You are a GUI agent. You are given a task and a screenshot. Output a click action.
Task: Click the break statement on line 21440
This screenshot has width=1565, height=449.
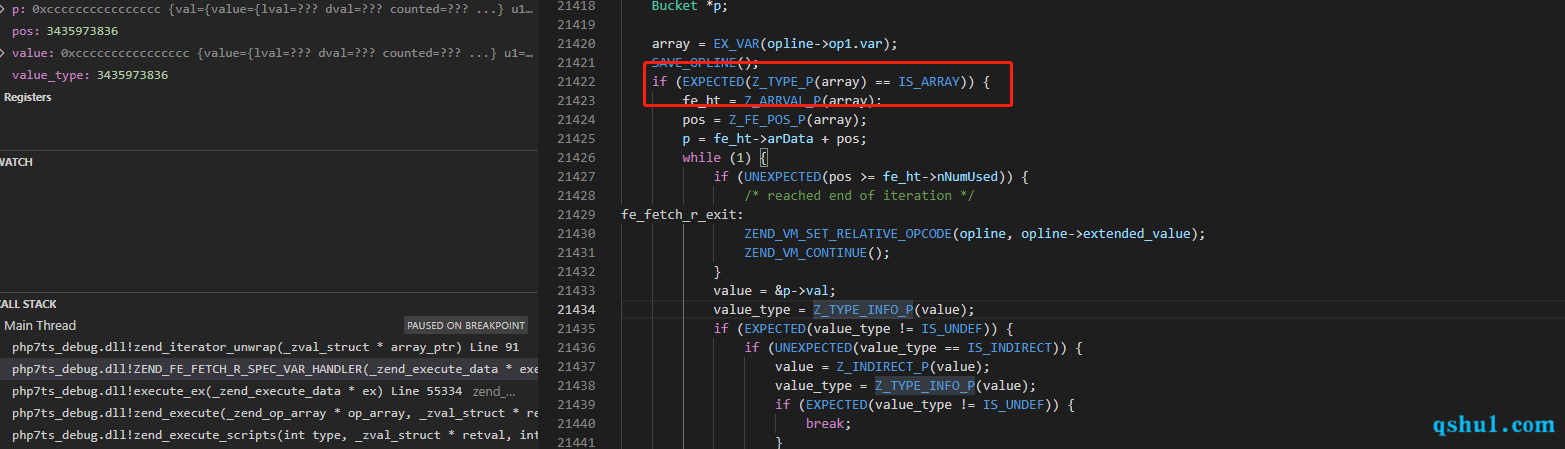pyautogui.click(x=829, y=424)
